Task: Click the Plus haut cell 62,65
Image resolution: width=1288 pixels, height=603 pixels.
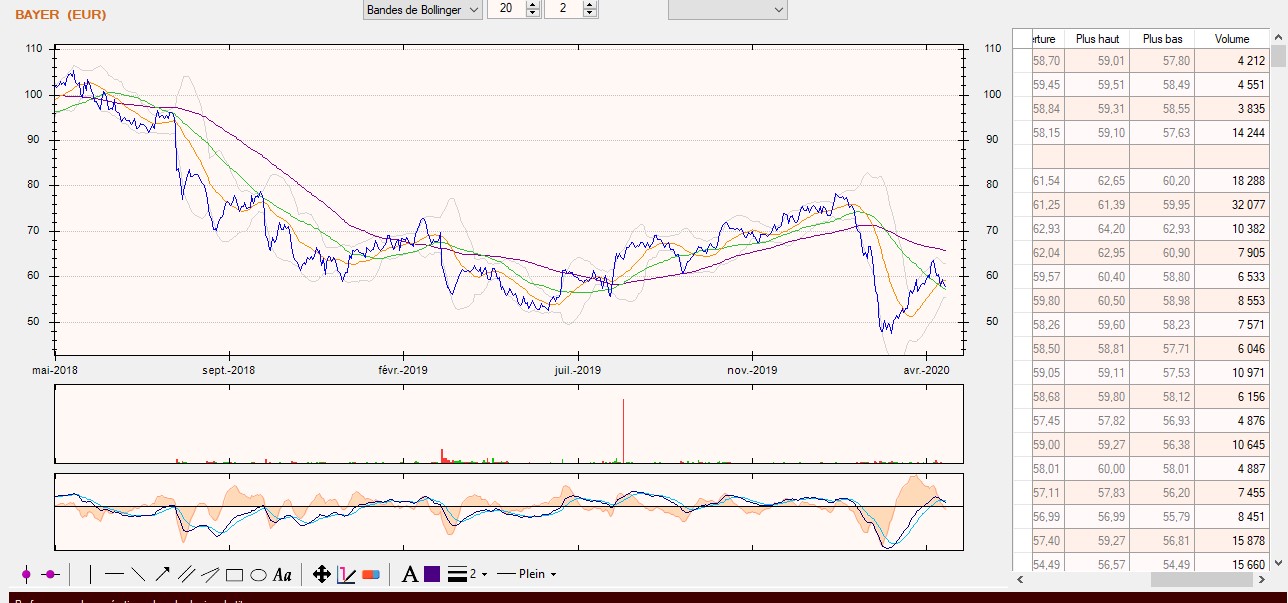Action: [1097, 180]
